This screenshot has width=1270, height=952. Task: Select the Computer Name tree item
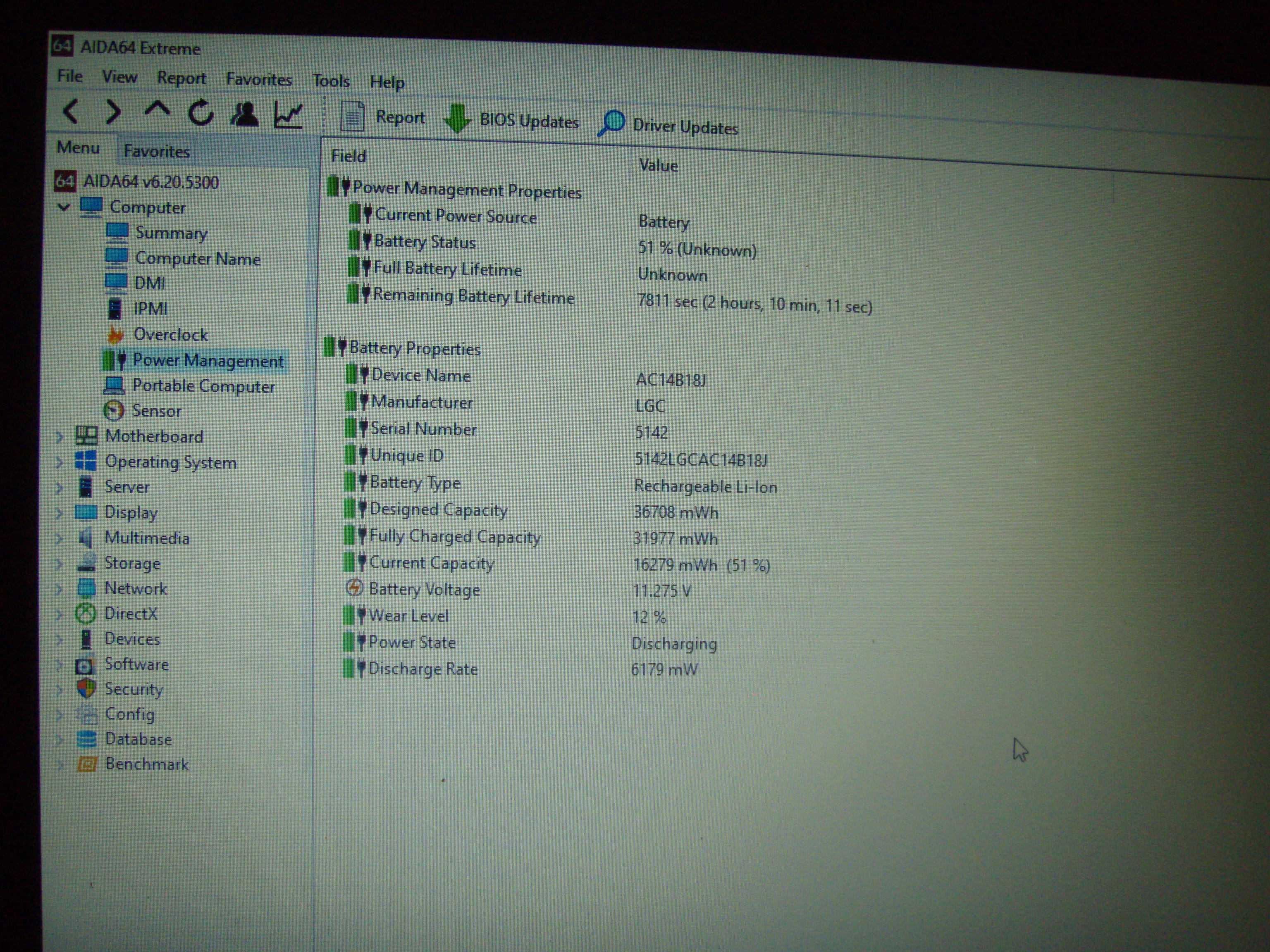coord(183,258)
